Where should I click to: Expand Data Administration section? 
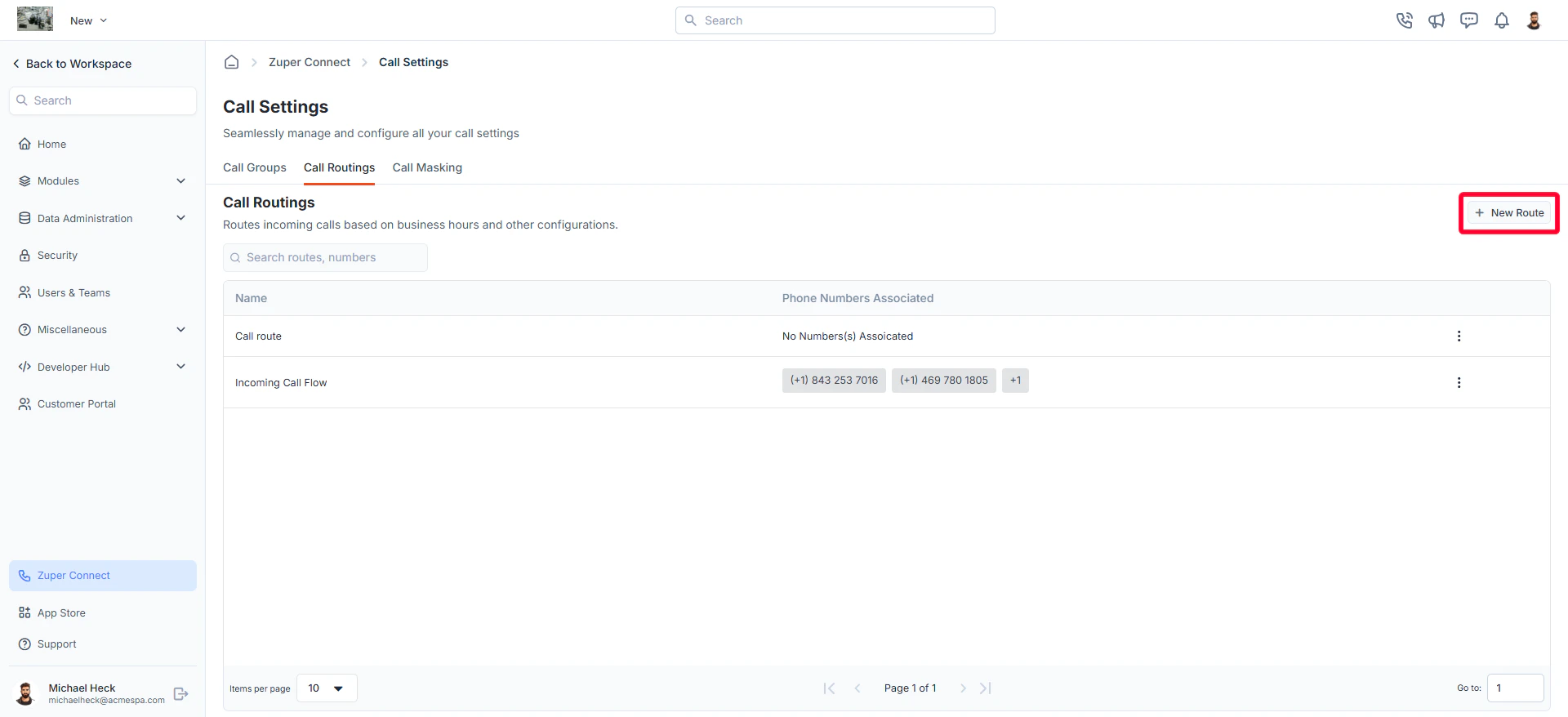pyautogui.click(x=103, y=218)
